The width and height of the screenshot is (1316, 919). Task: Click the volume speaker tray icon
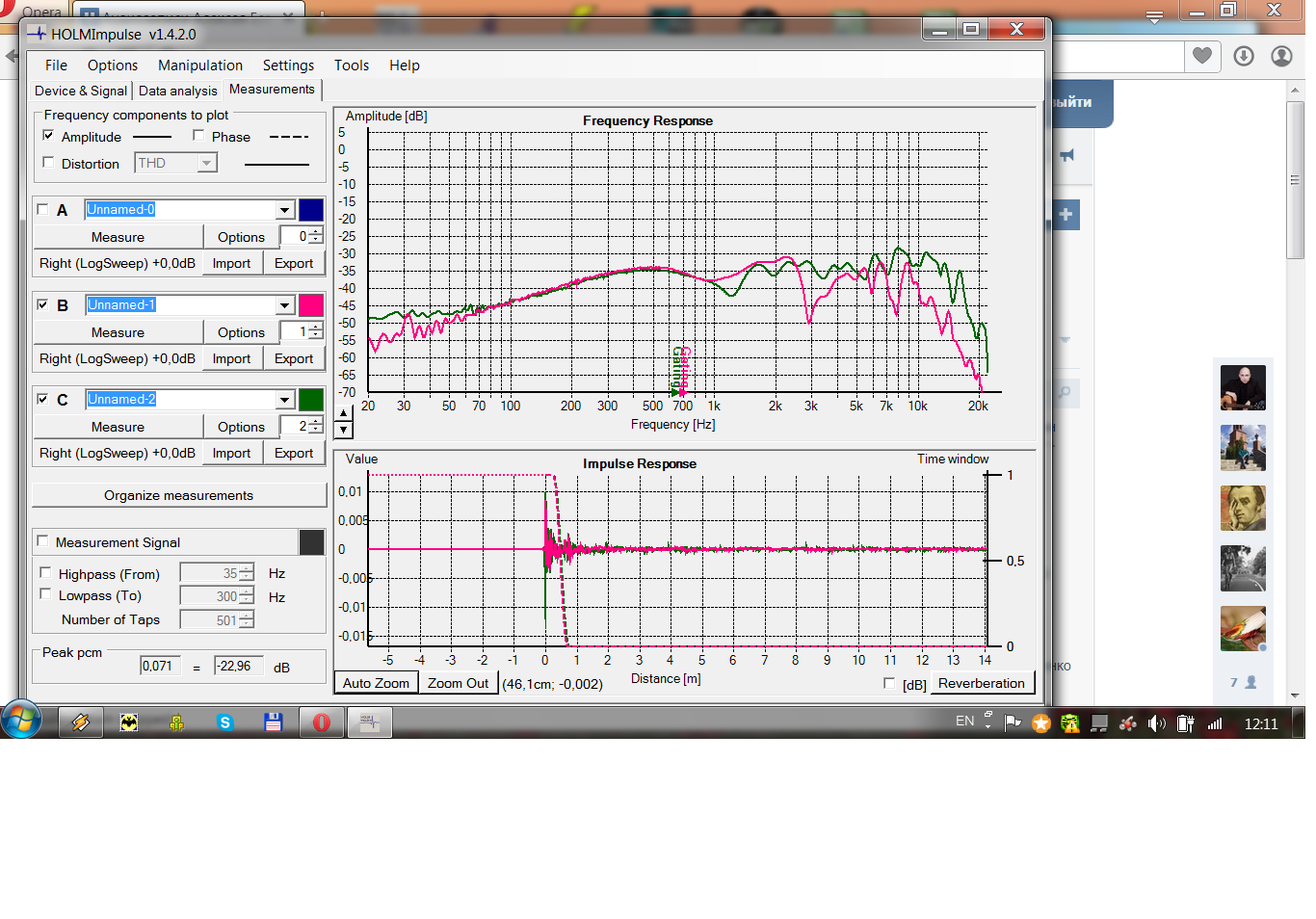click(x=1156, y=723)
